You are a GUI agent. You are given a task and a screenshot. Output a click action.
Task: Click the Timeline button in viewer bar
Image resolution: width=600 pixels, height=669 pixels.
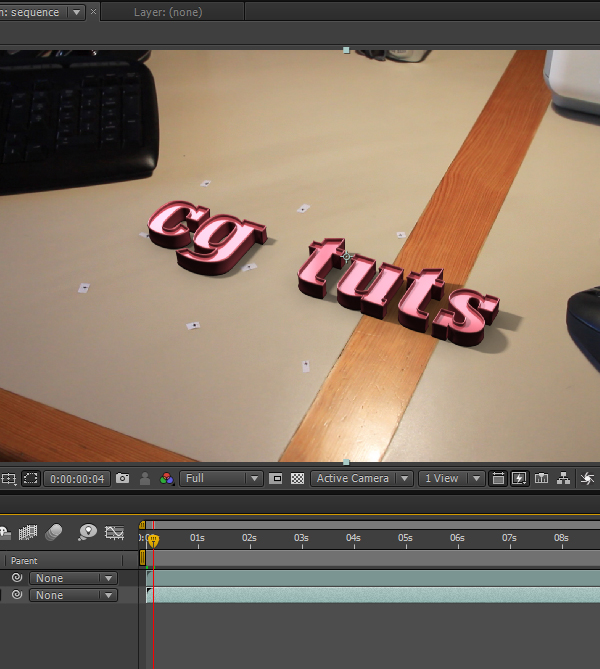tap(542, 478)
